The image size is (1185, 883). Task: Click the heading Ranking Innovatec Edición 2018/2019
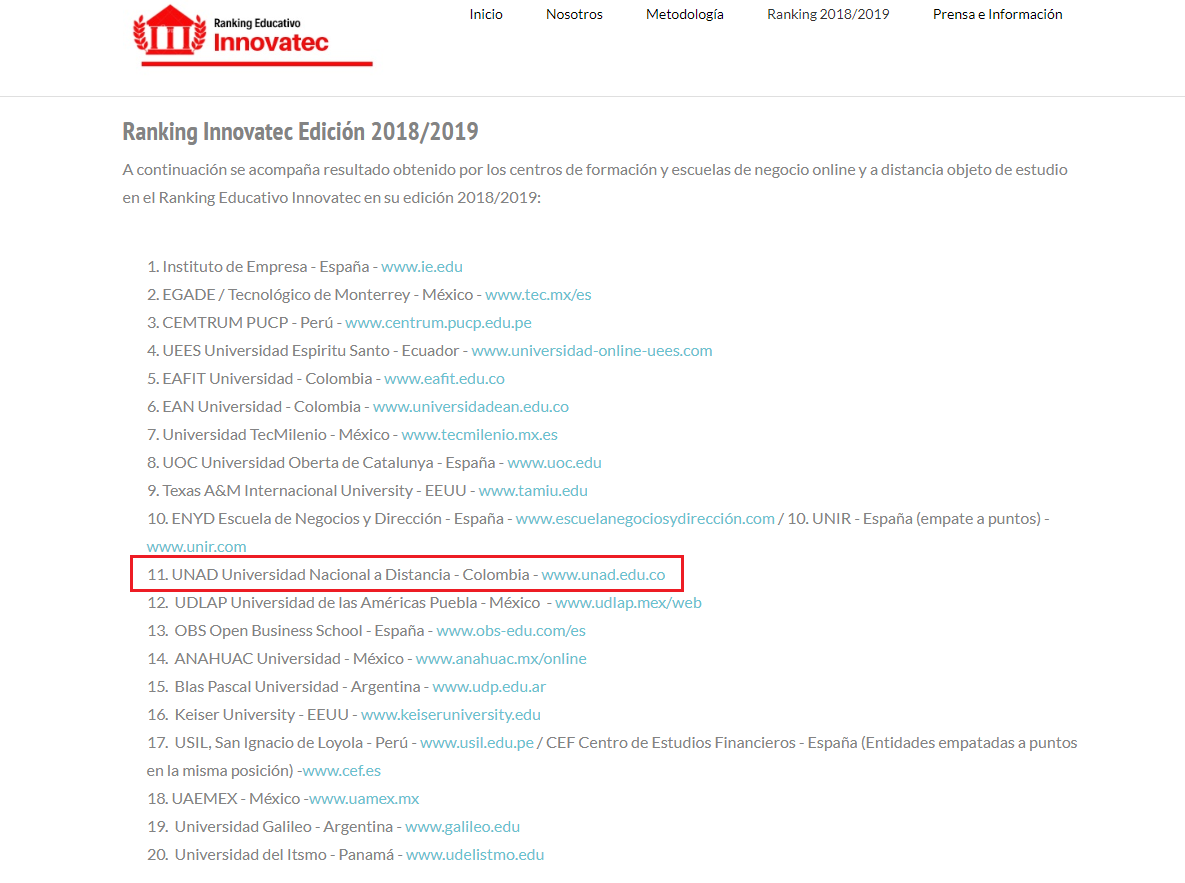[x=300, y=131]
